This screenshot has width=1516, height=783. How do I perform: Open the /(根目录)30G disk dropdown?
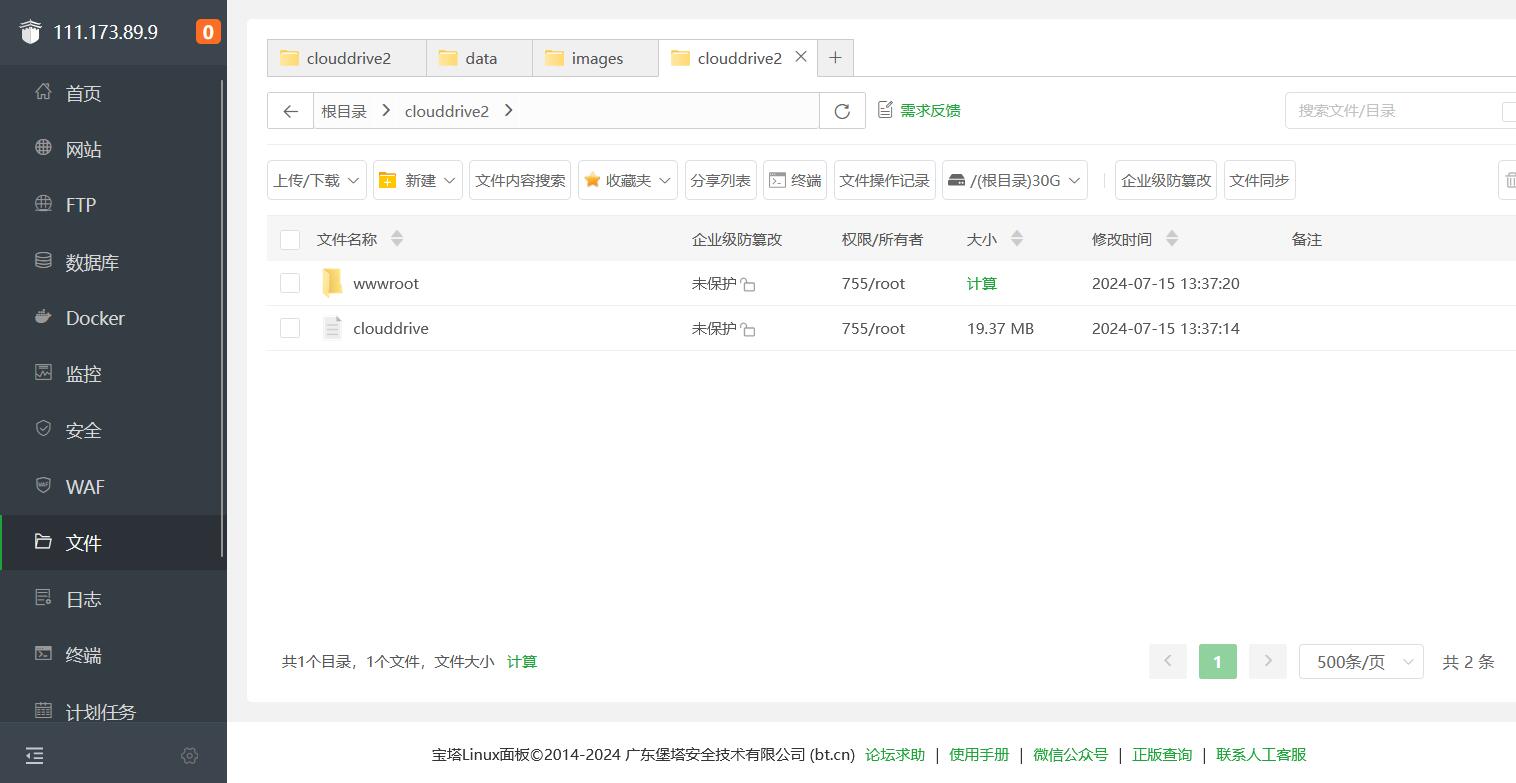[x=1015, y=180]
